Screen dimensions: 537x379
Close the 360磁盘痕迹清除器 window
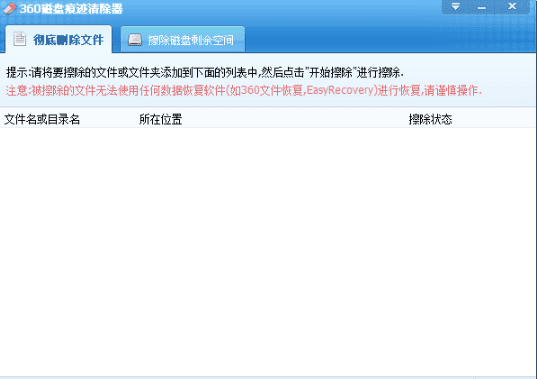[512, 6]
